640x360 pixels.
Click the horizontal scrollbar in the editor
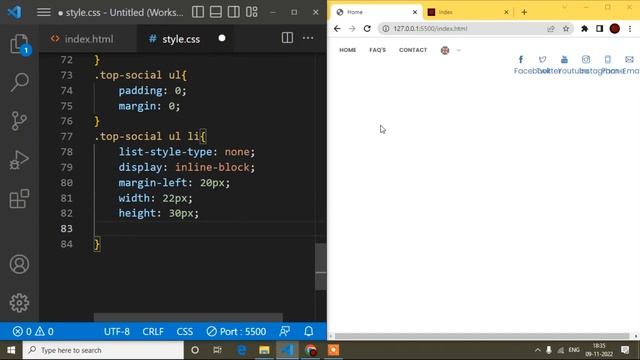pos(188,318)
